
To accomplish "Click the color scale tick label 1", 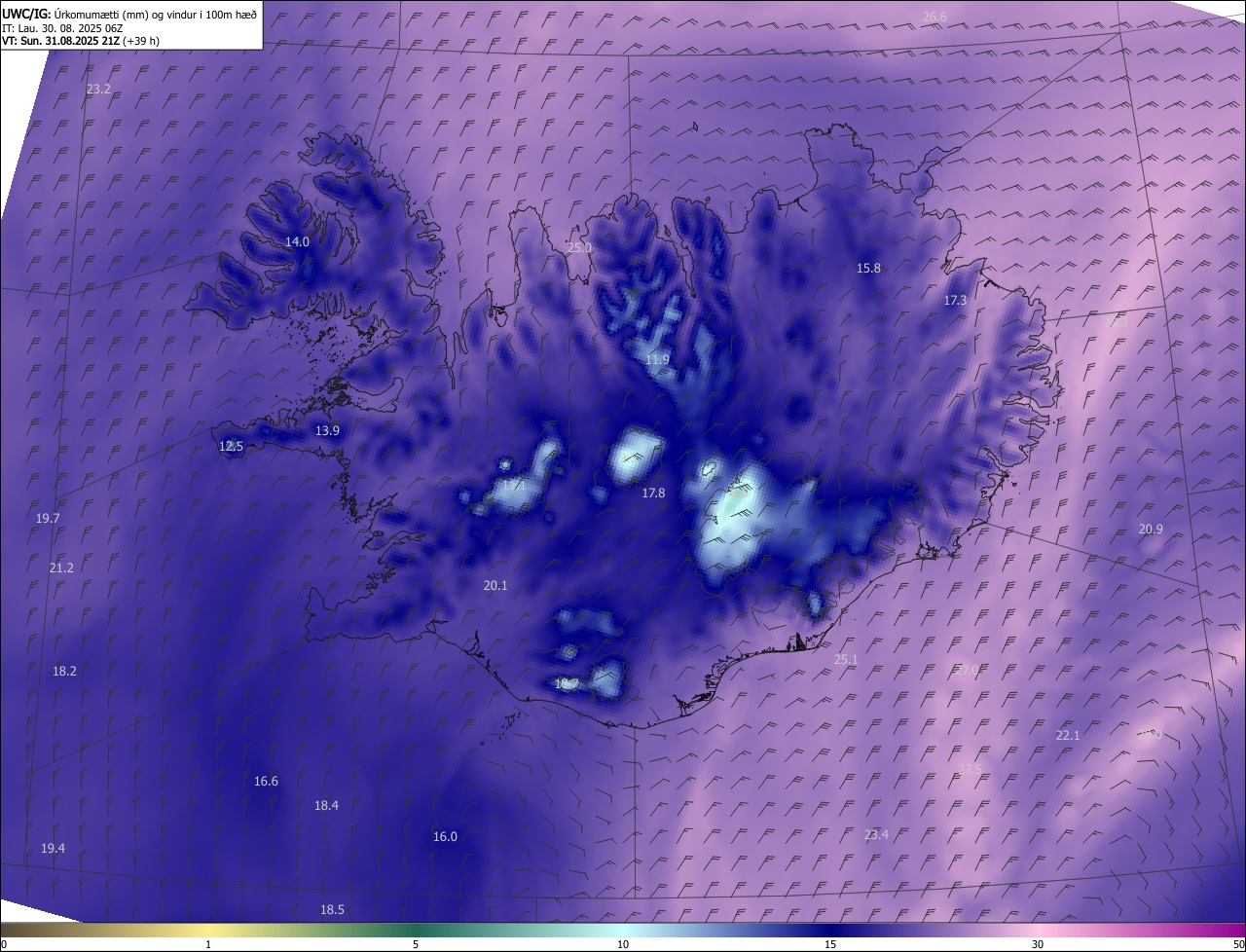I will 208,944.
